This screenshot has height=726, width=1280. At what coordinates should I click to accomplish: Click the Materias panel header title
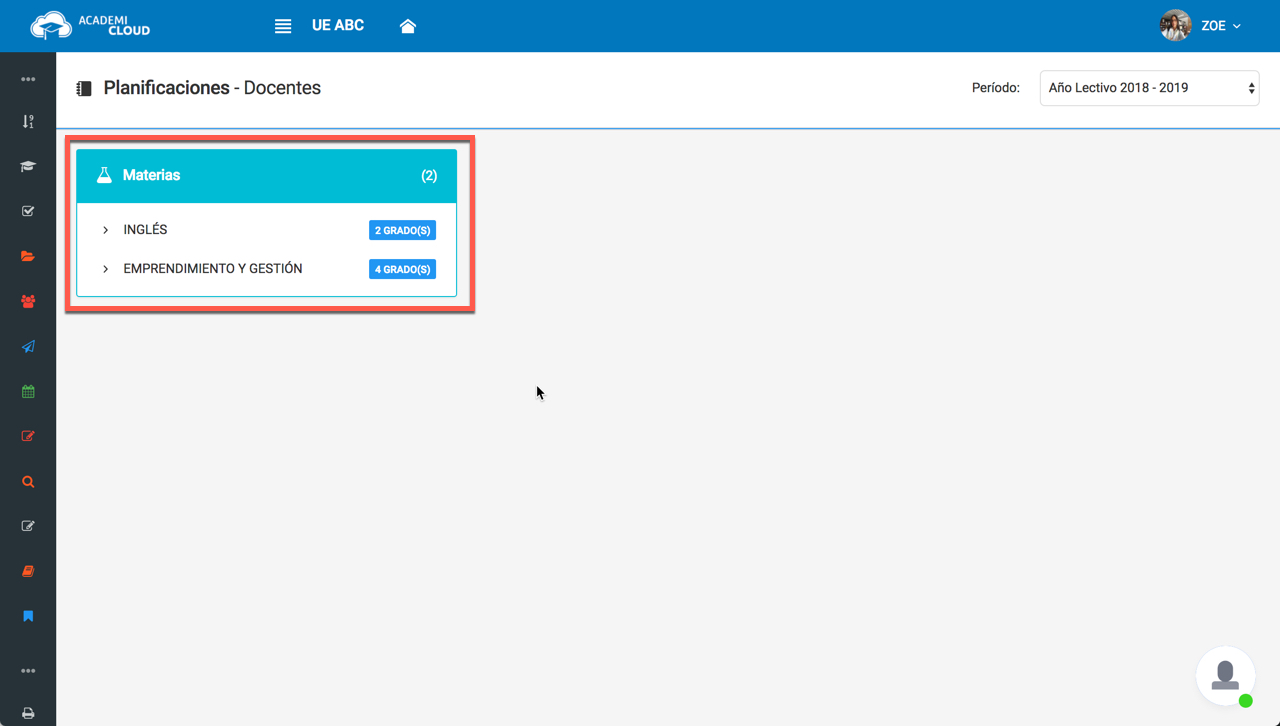tap(151, 175)
